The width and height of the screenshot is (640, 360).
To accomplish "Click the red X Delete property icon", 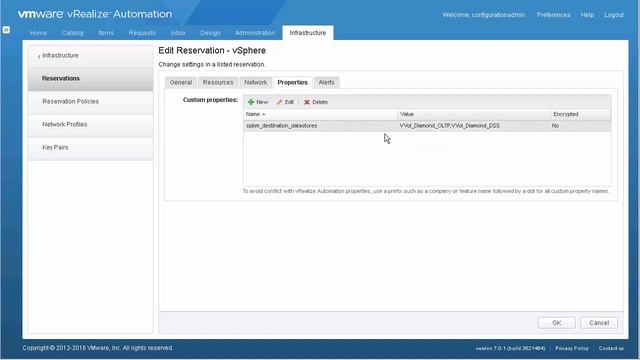I will [307, 102].
